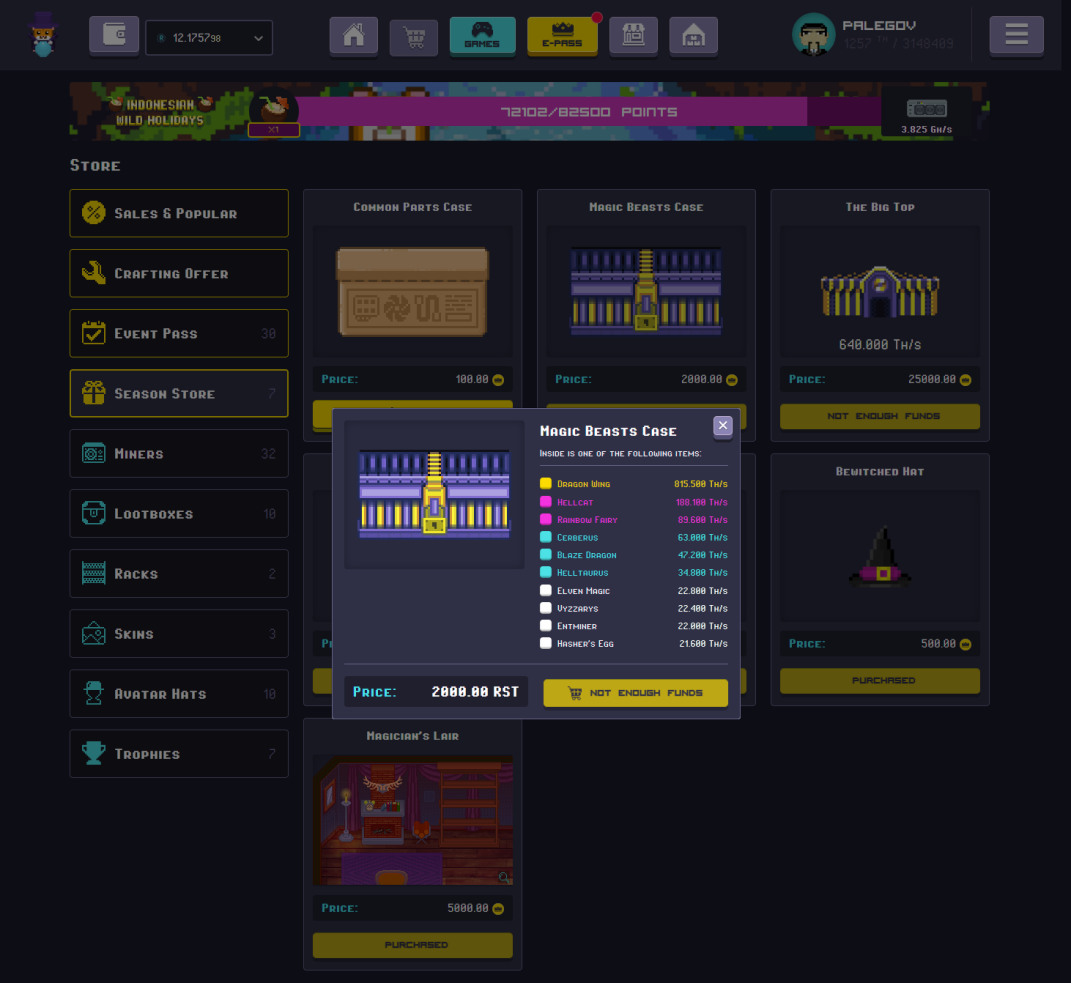Click the storage warehouse icon

pos(693,37)
